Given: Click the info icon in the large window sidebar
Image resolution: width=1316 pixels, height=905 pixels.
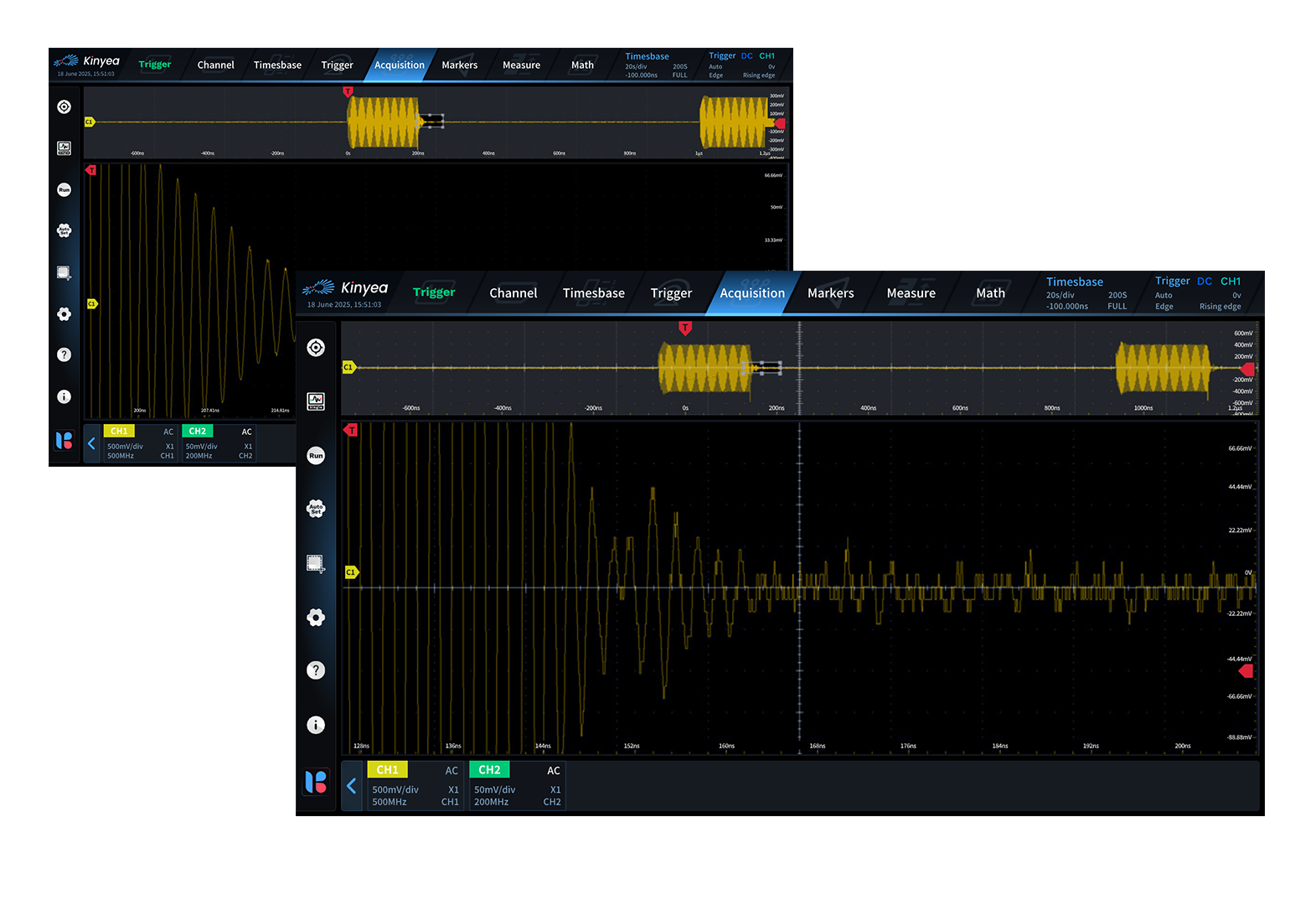Looking at the screenshot, I should point(316,725).
